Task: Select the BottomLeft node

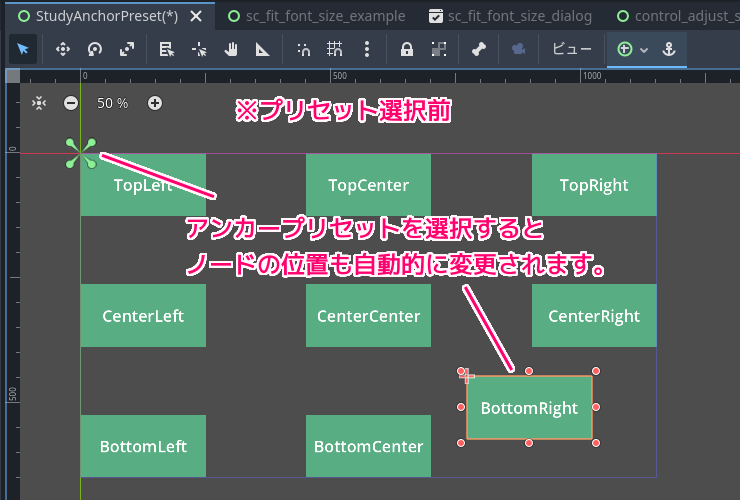Action: coord(143,446)
